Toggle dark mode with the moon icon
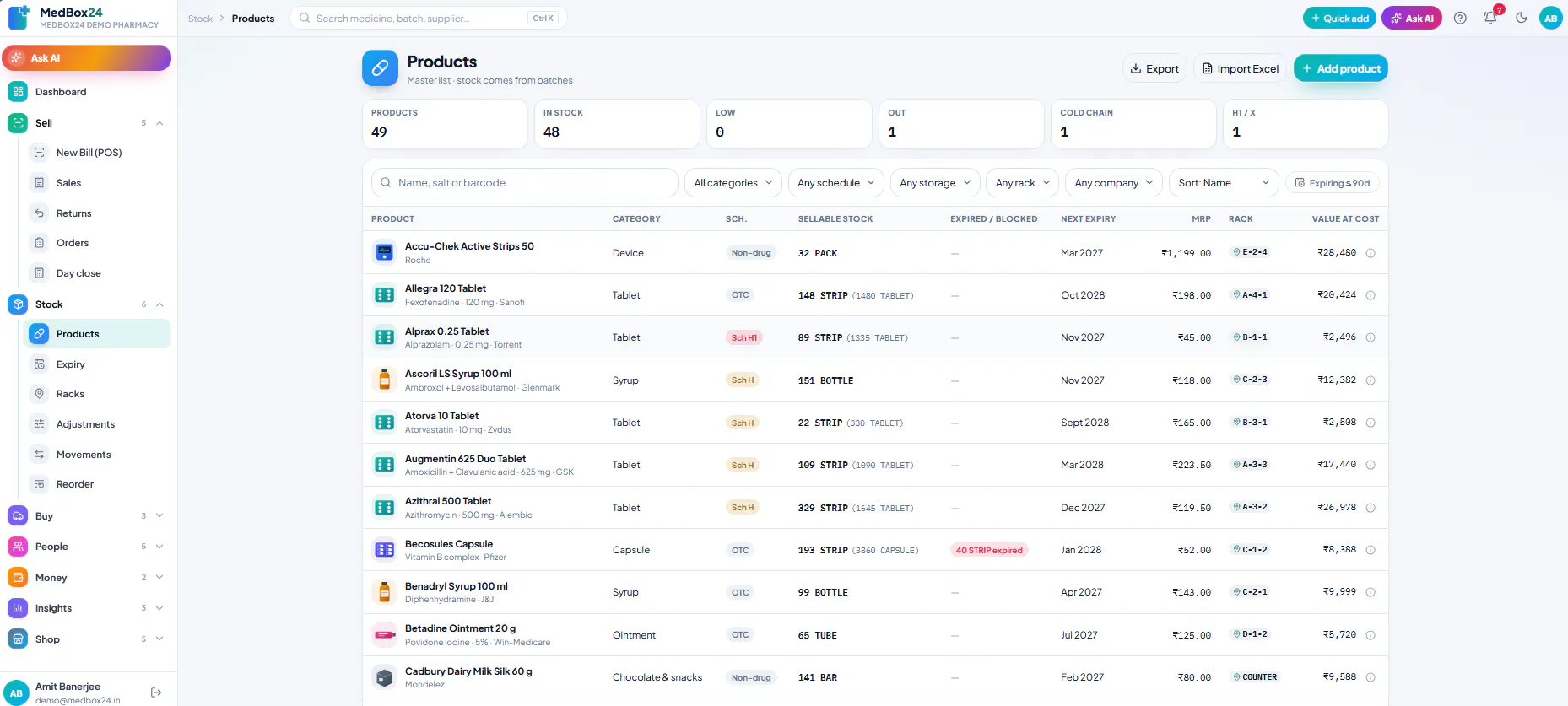Screen dimensions: 1568x706 [1522, 18]
